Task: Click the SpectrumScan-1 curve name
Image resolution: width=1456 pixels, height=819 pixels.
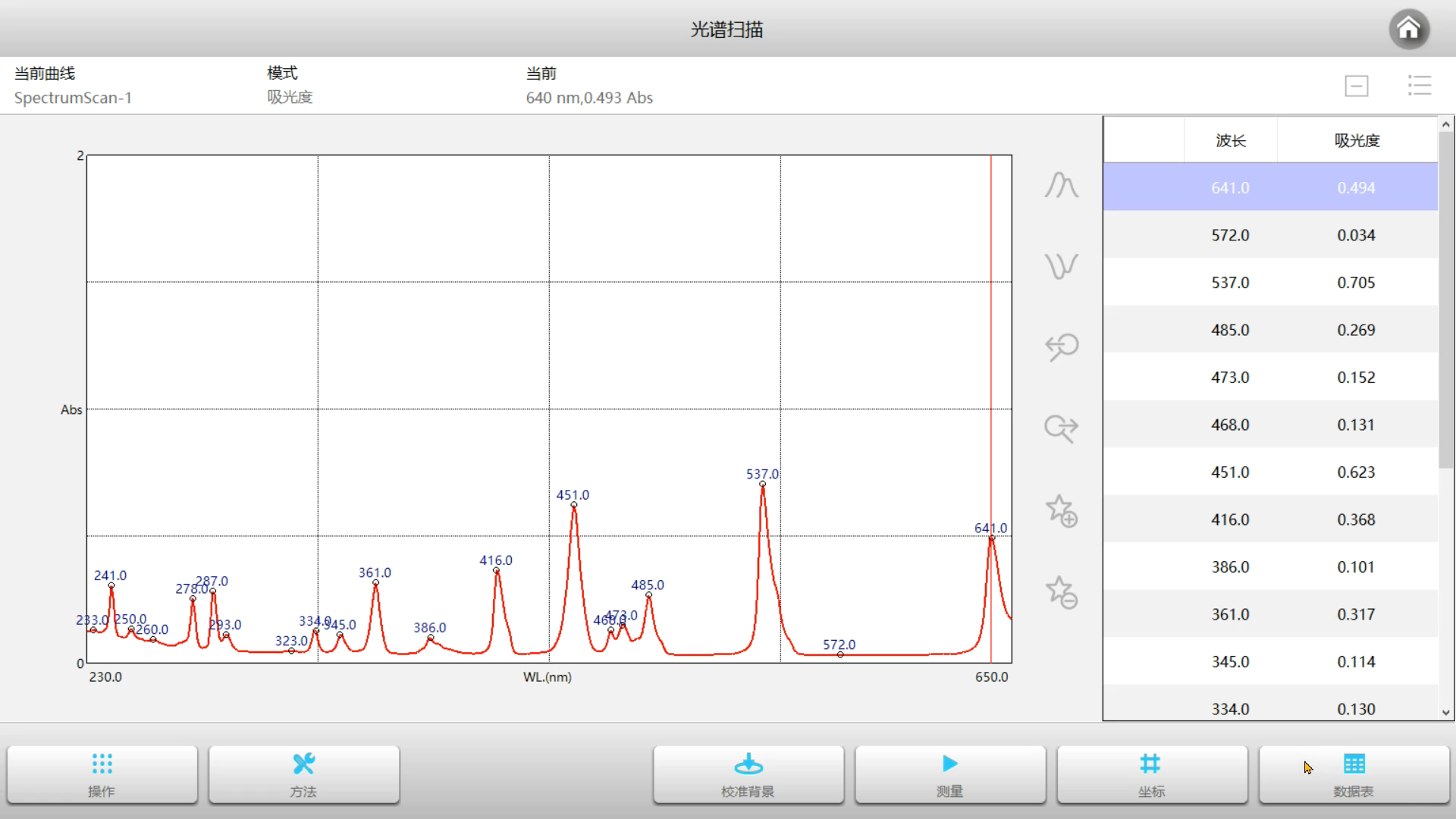Action: 73,98
